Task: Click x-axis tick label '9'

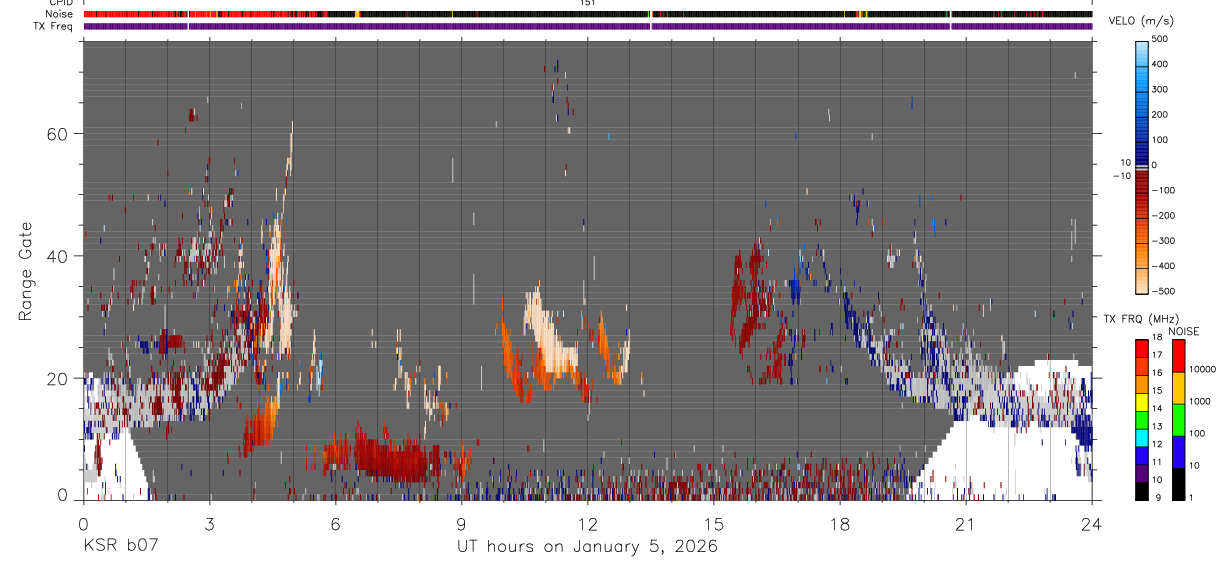Action: (461, 523)
